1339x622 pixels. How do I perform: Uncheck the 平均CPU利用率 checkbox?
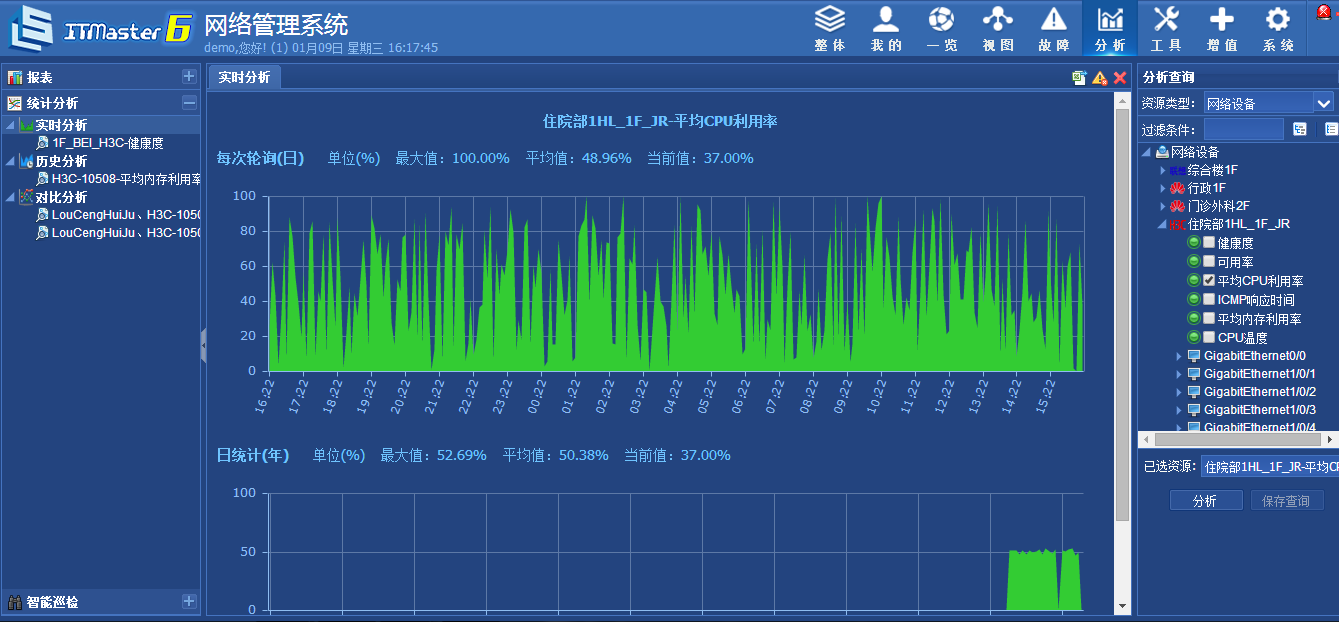[1209, 281]
